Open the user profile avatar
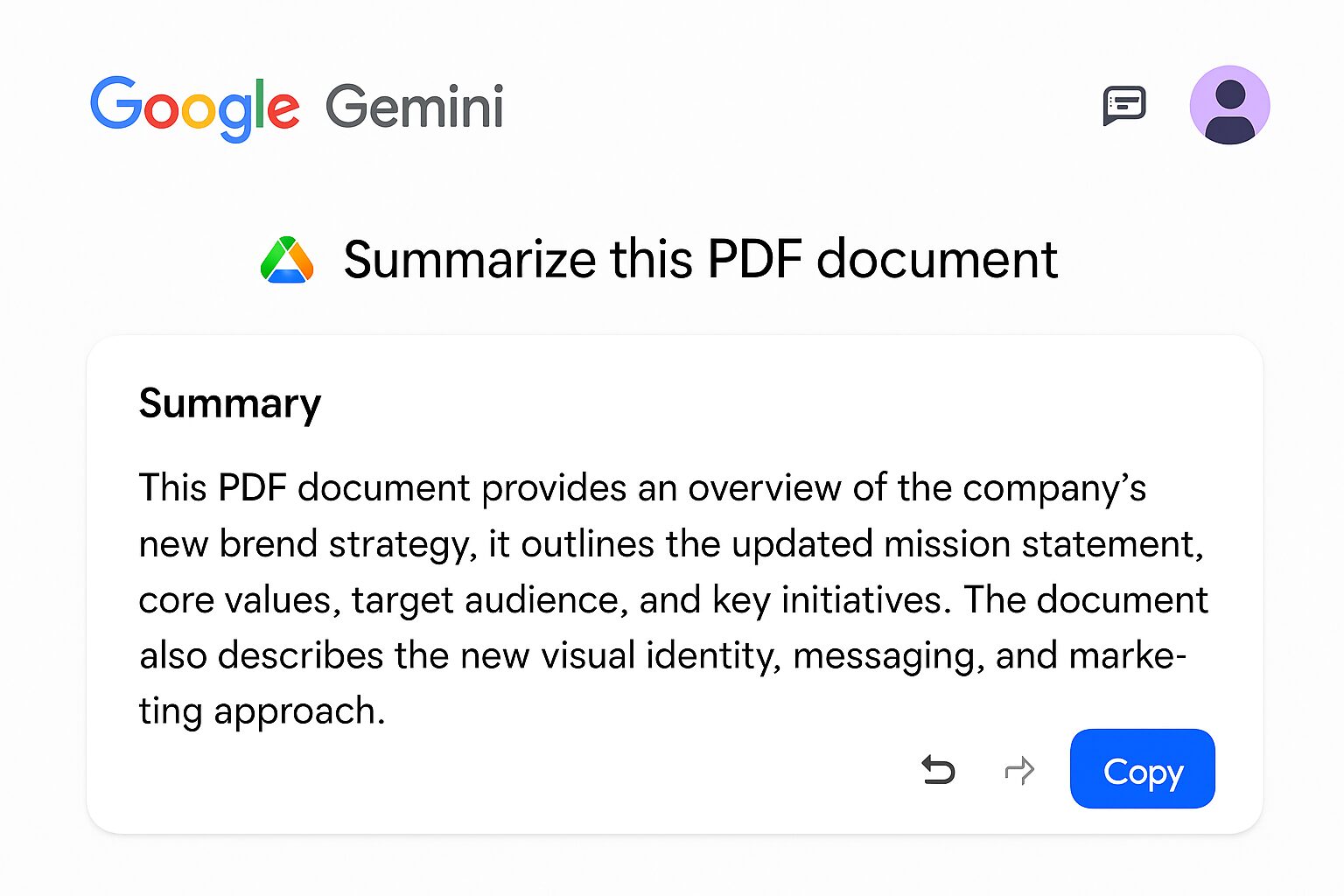Viewport: 1344px width, 896px height. 1229,105
